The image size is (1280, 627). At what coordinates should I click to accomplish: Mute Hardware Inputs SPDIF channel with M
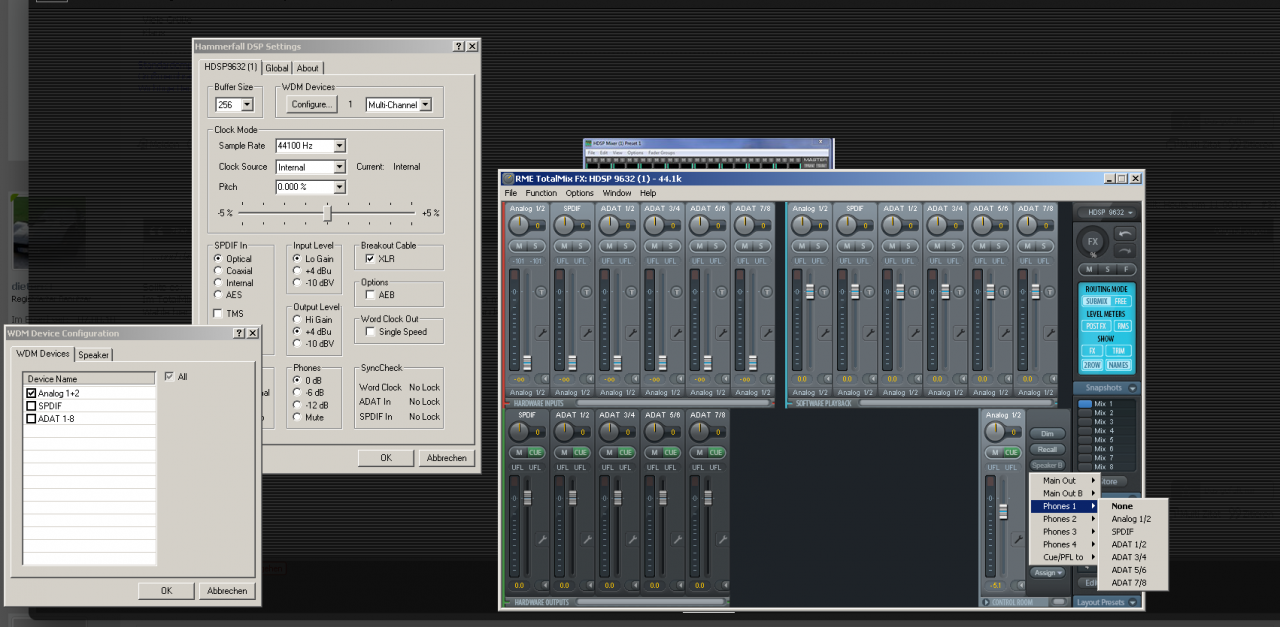563,246
